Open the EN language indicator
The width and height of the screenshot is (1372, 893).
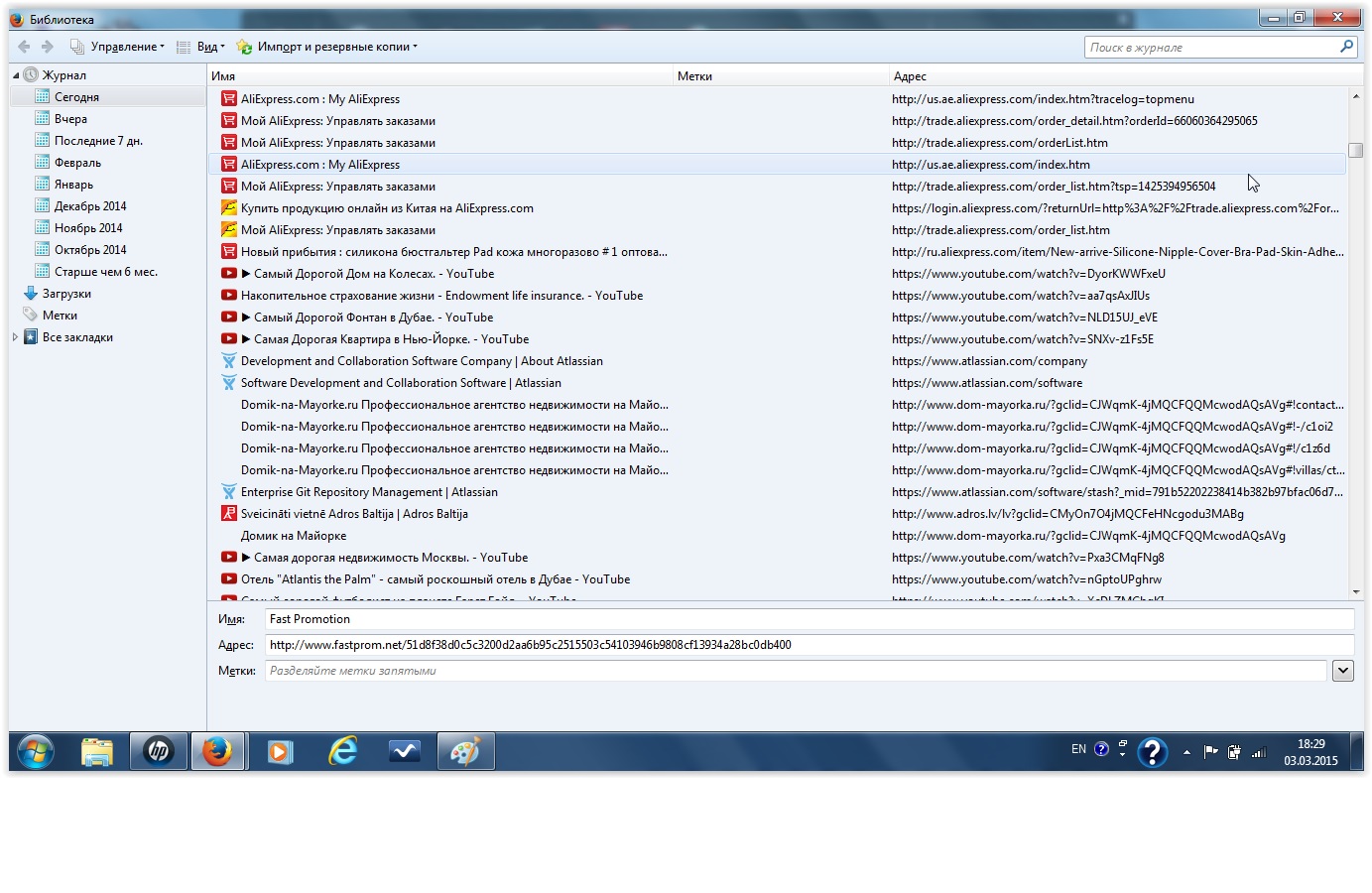(1078, 749)
